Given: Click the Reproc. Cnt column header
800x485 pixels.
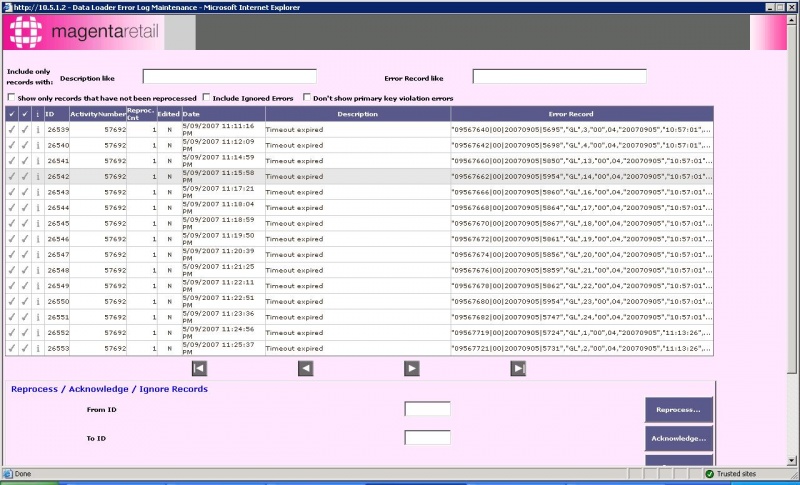Looking at the screenshot, I should click(141, 114).
